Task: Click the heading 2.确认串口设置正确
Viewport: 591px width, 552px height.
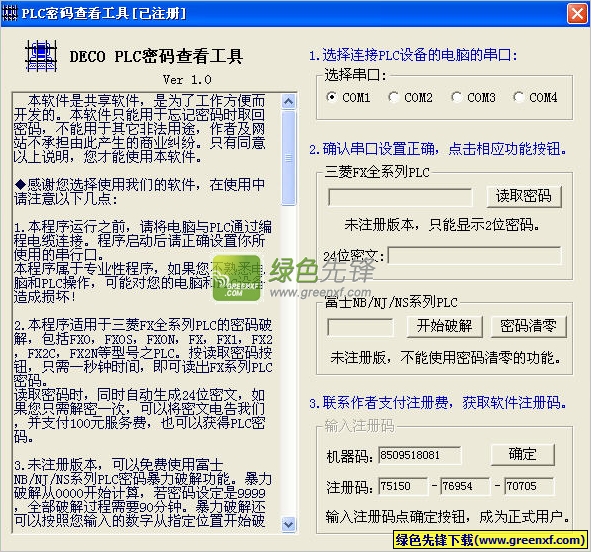Action: (x=438, y=149)
